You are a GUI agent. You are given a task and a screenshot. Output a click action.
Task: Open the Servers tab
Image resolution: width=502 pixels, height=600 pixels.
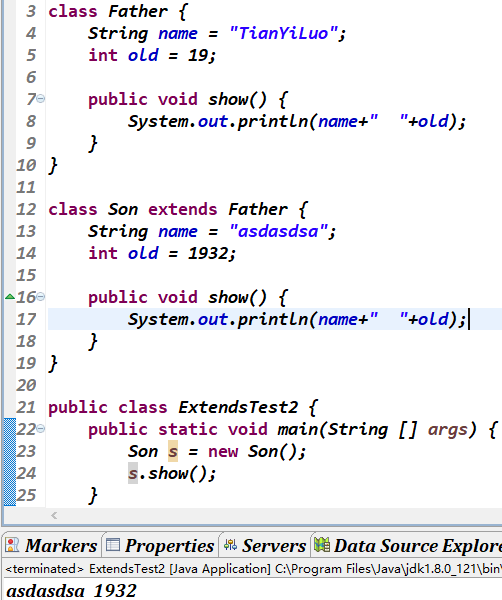pyautogui.click(x=265, y=545)
